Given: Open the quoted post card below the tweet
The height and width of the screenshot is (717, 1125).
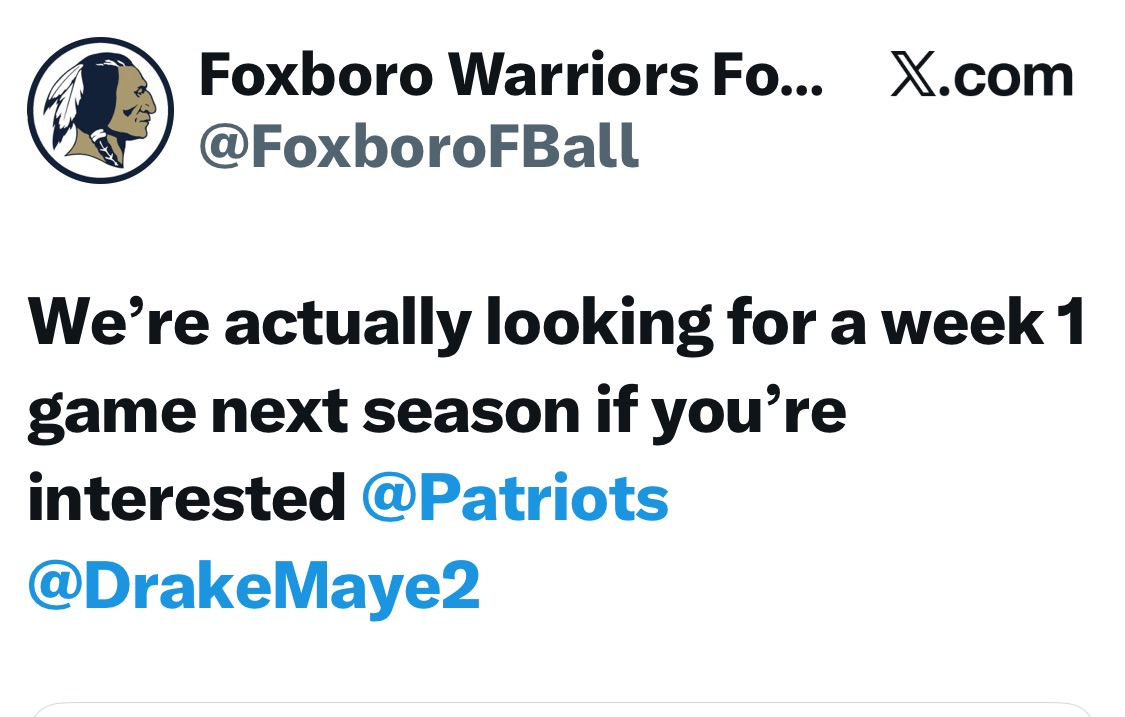Looking at the screenshot, I should pos(562,709).
